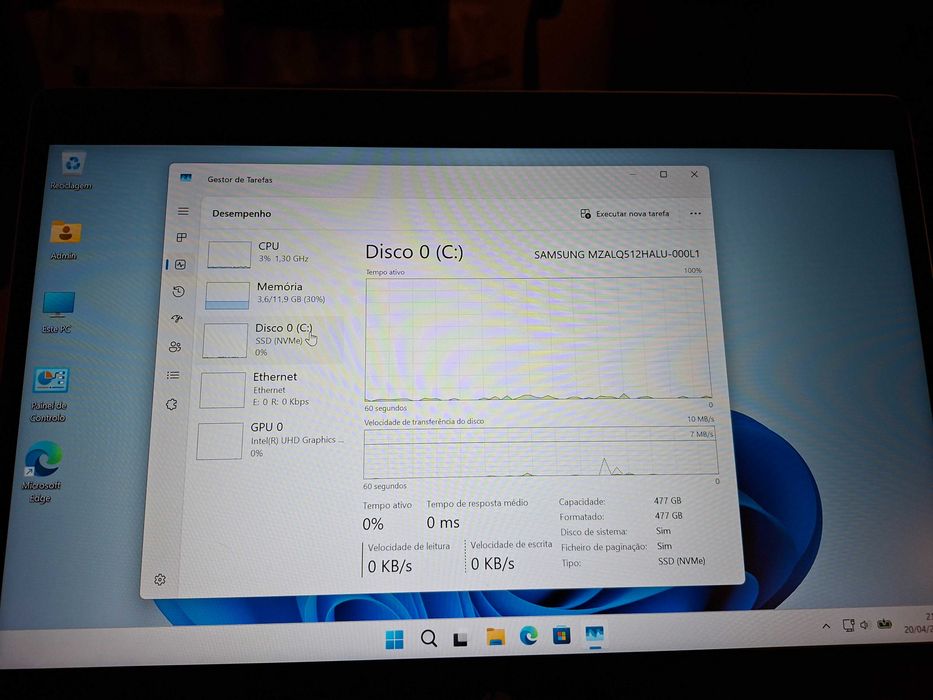Open File Explorer from the taskbar
The width and height of the screenshot is (933, 700).
point(495,637)
